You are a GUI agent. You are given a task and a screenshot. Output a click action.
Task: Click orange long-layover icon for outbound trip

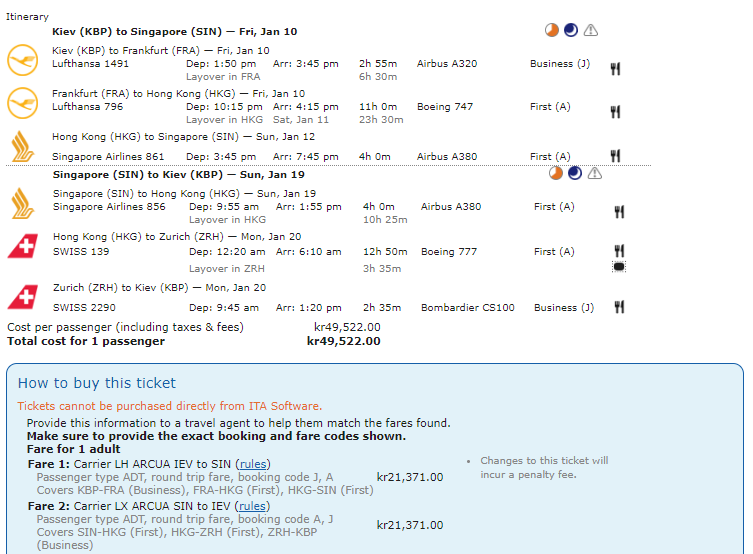coord(552,31)
